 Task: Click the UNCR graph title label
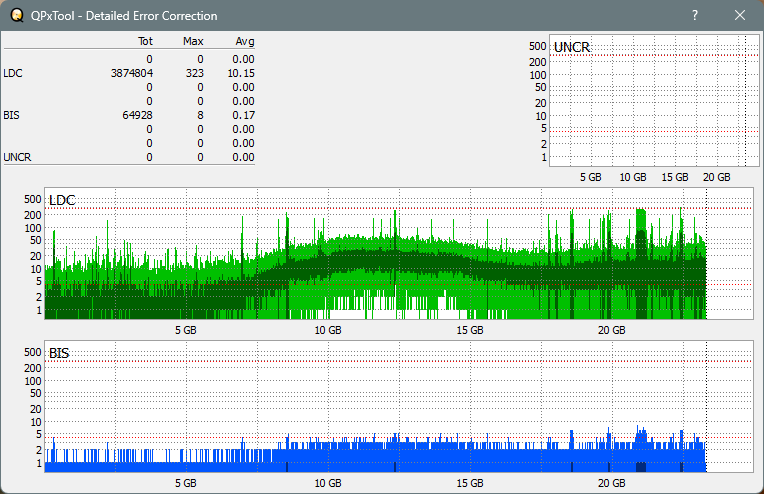(572, 47)
